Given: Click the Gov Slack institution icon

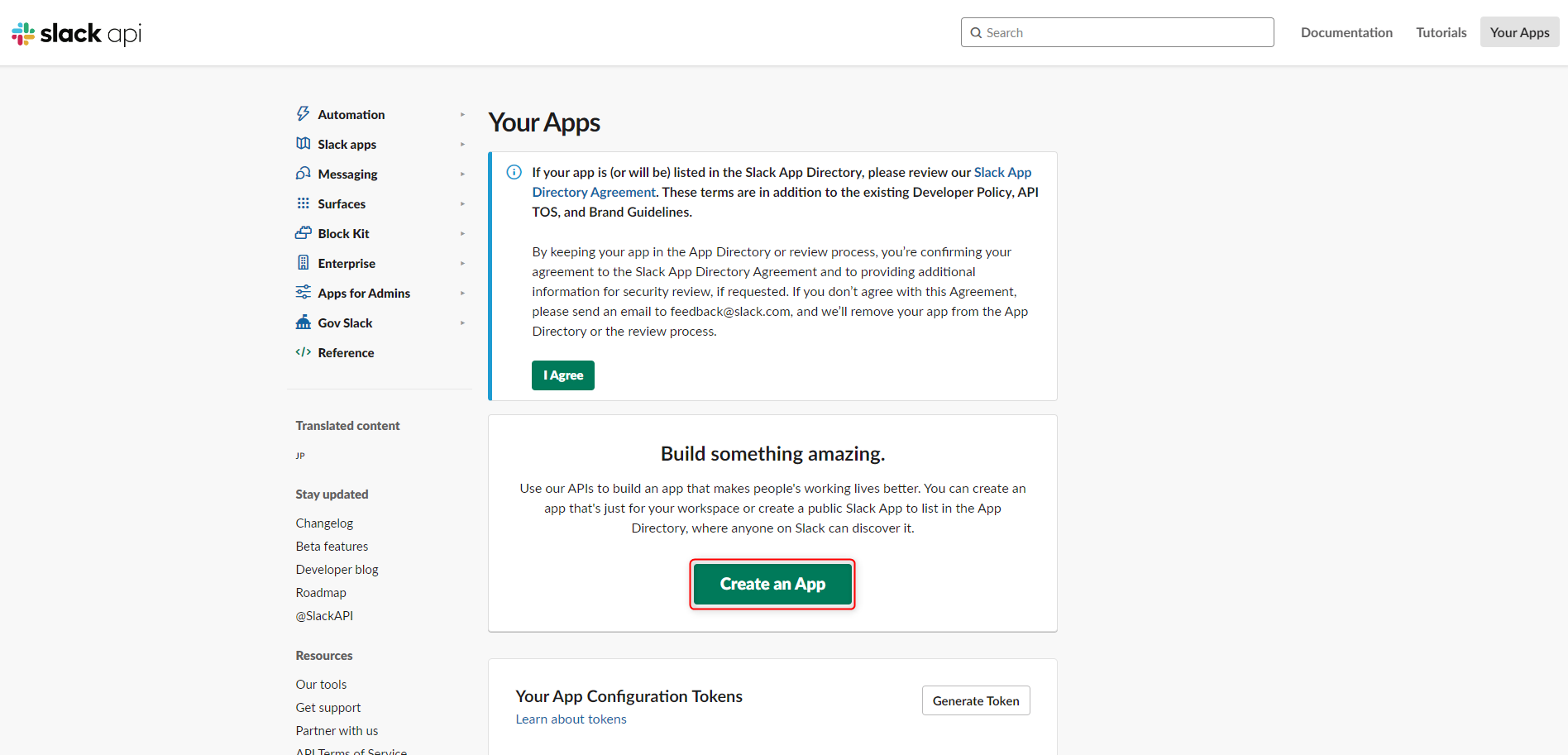Looking at the screenshot, I should (x=304, y=323).
